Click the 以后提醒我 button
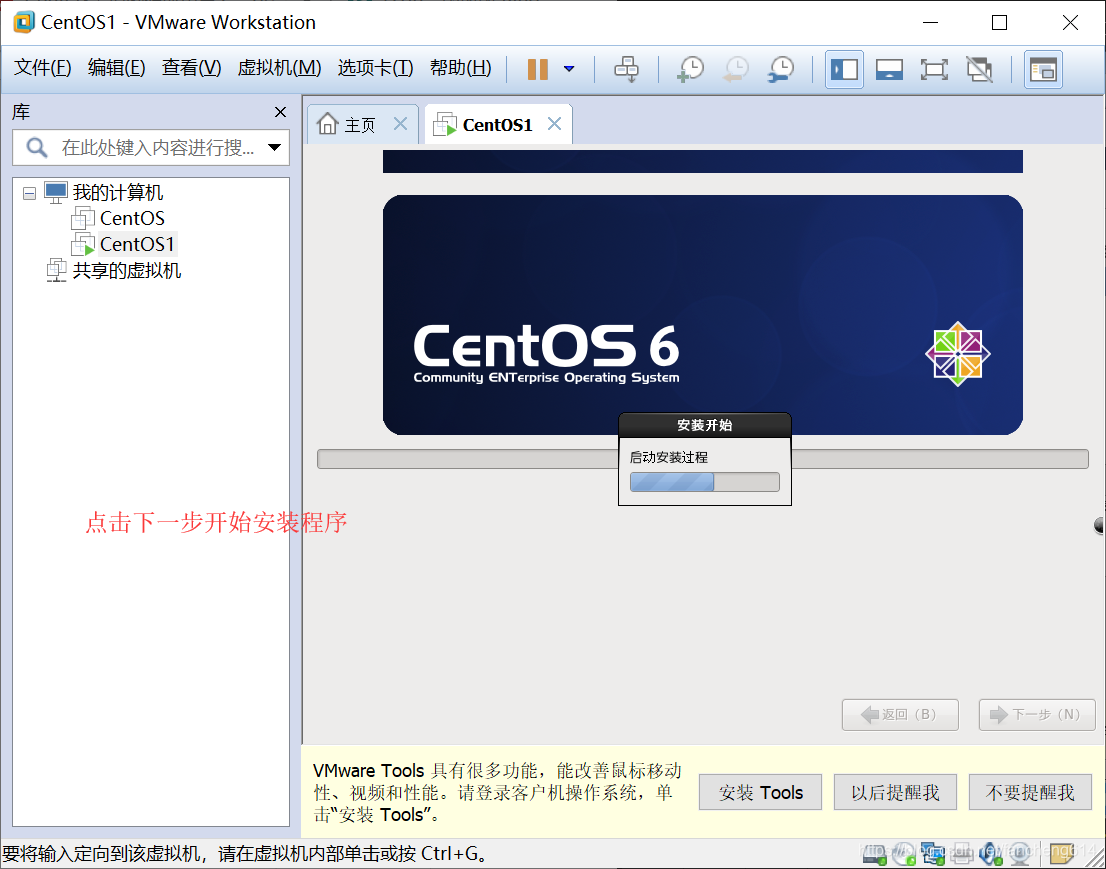 point(895,792)
